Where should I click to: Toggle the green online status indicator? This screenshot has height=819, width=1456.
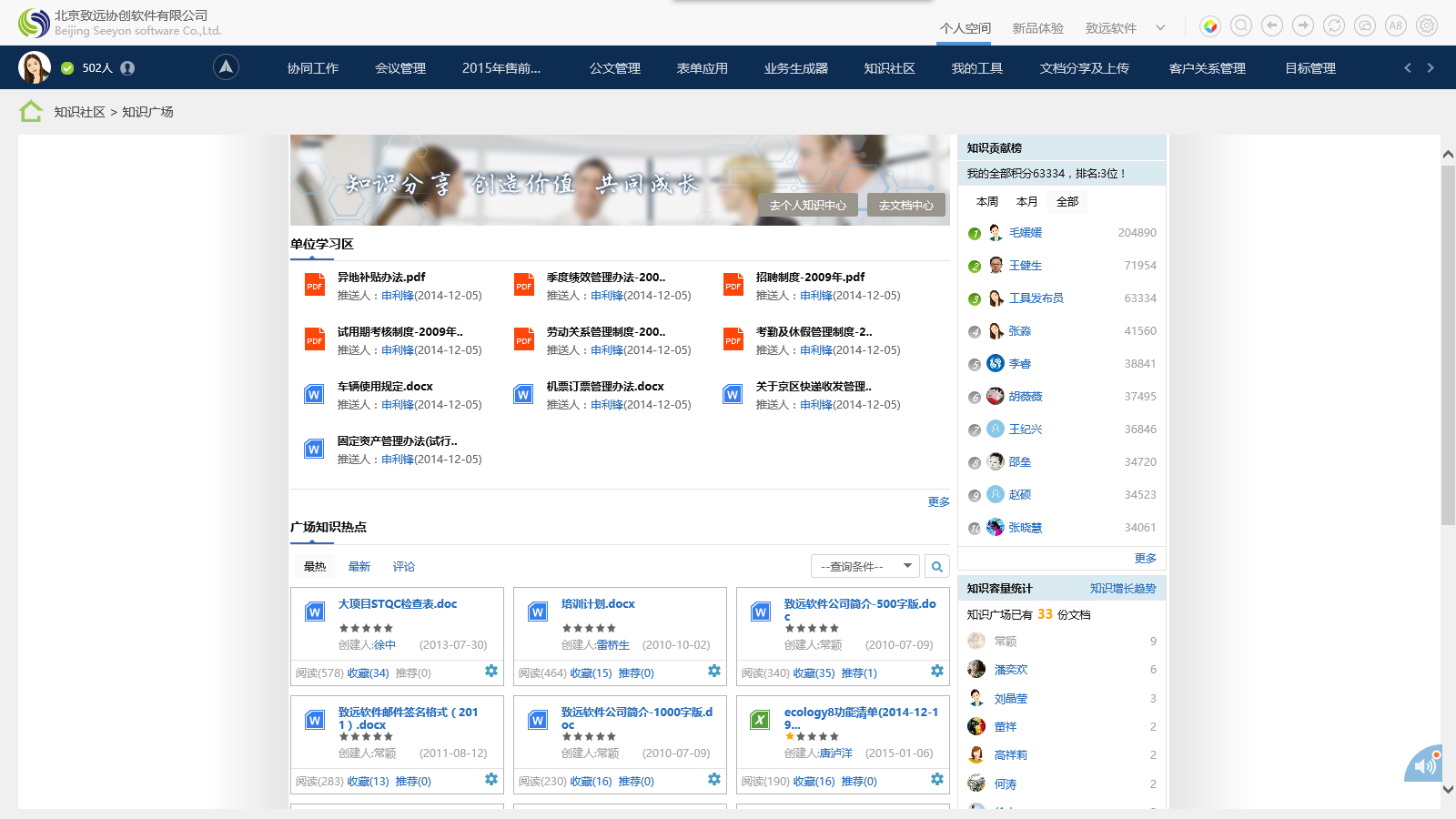[67, 68]
